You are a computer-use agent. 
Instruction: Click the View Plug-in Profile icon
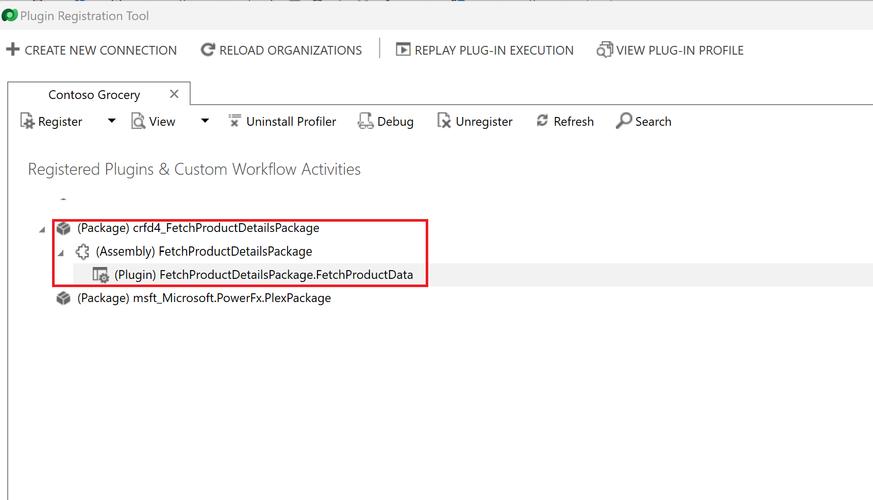pyautogui.click(x=605, y=50)
